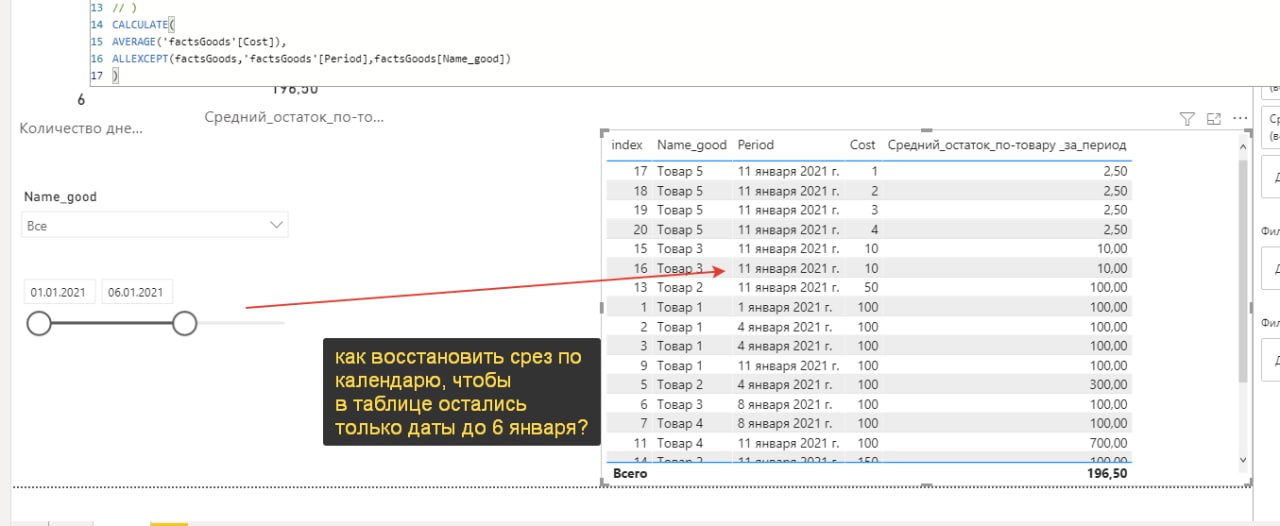This screenshot has height=526, width=1280.
Task: Select table row with index 15
Action: click(x=869, y=248)
